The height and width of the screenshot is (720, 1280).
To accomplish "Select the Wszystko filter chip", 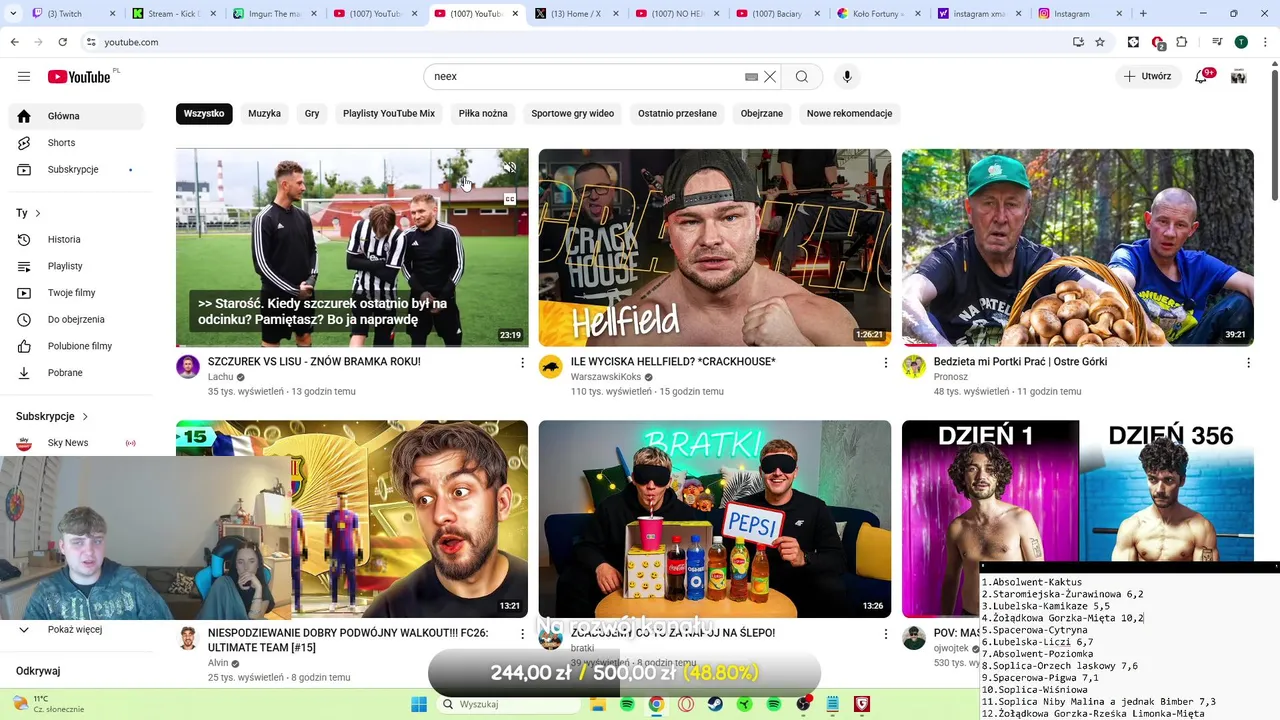I will [204, 114].
